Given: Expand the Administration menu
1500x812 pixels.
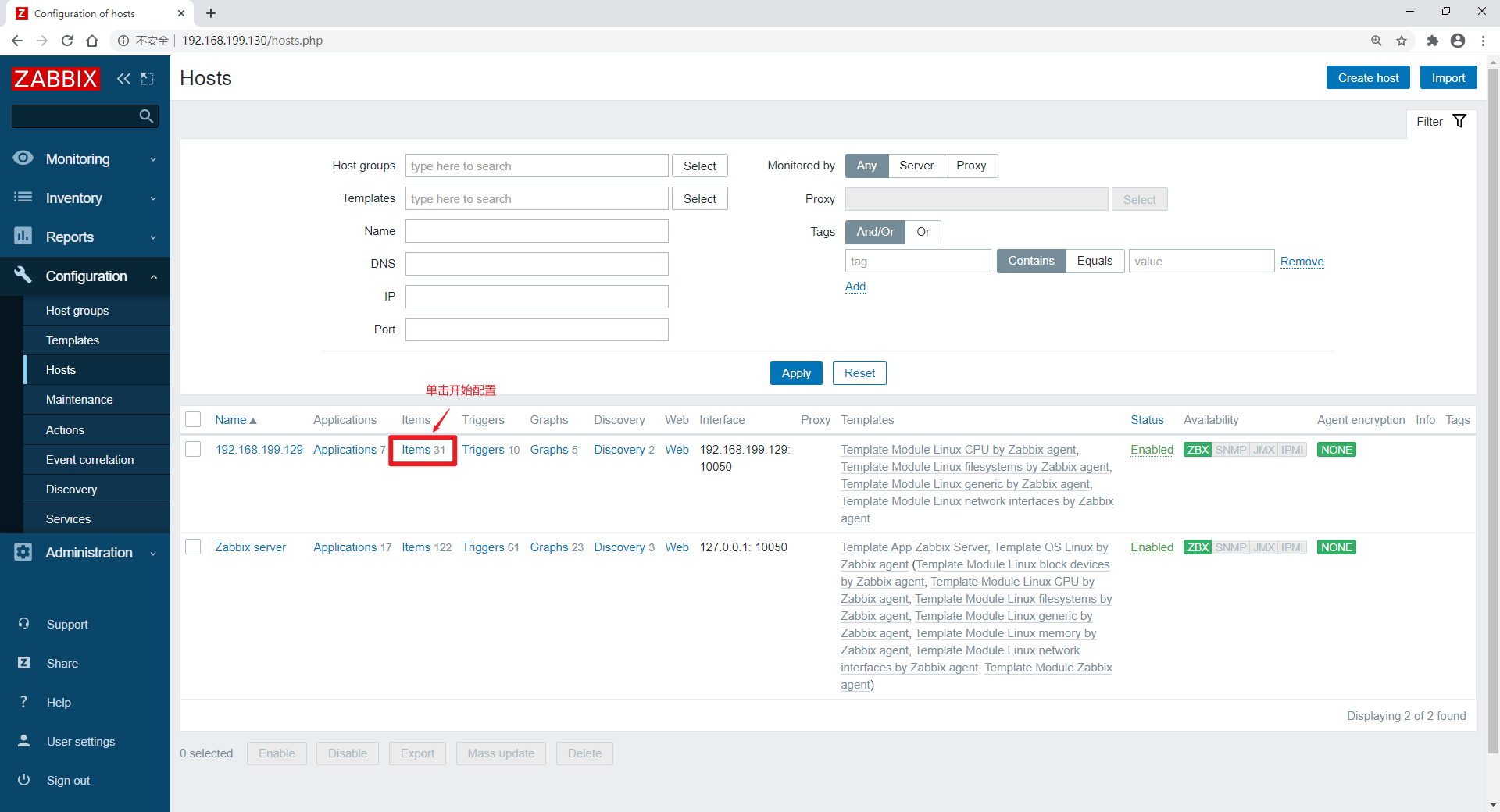Looking at the screenshot, I should point(85,552).
